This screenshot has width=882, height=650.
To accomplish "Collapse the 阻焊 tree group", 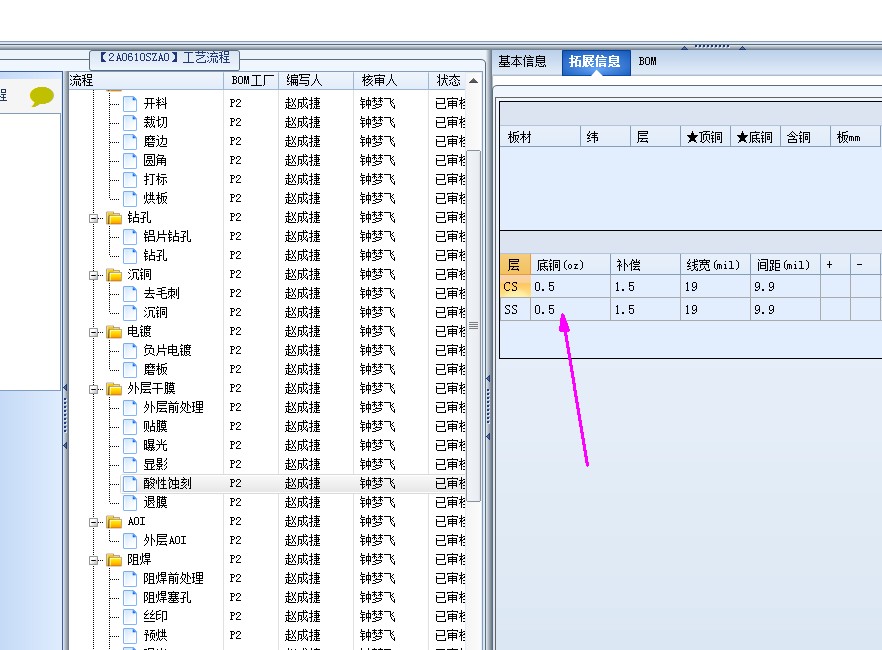I will 93,561.
